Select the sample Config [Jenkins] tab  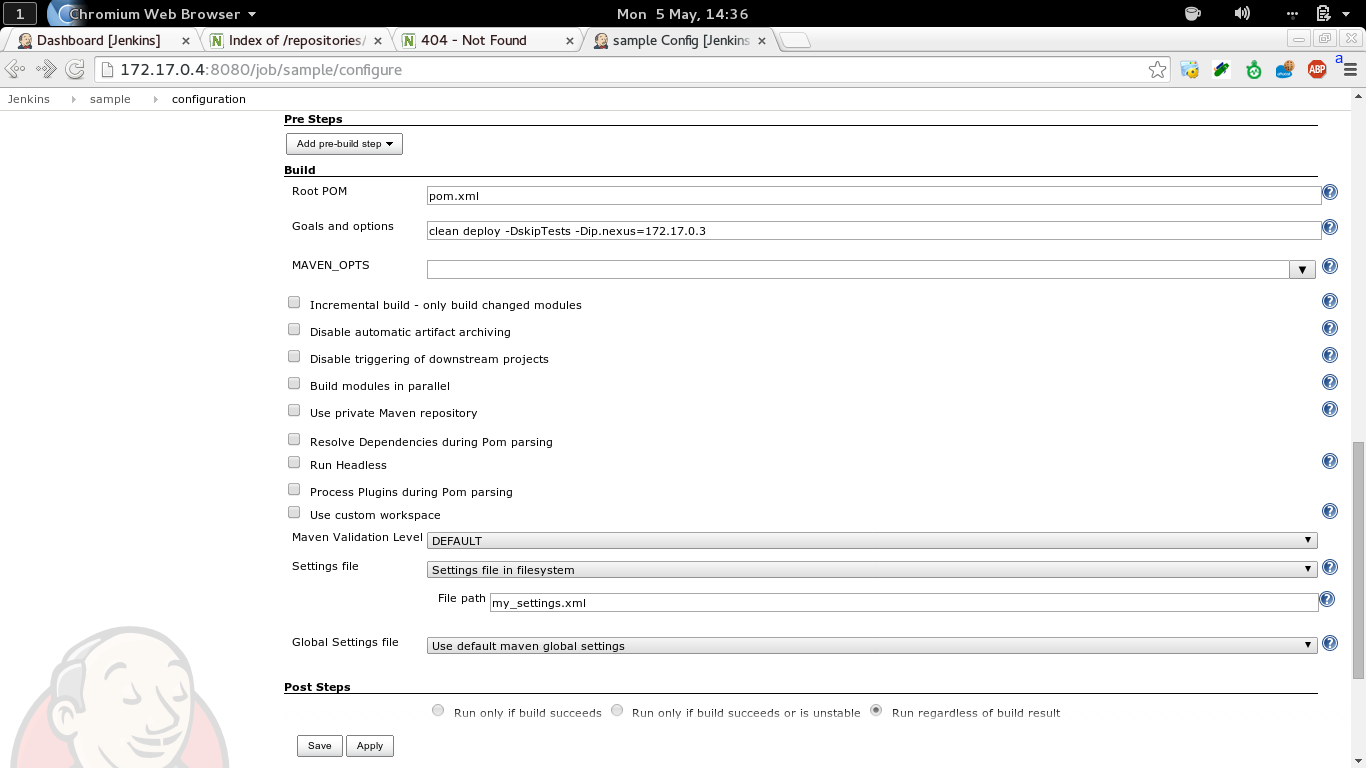pyautogui.click(x=681, y=41)
